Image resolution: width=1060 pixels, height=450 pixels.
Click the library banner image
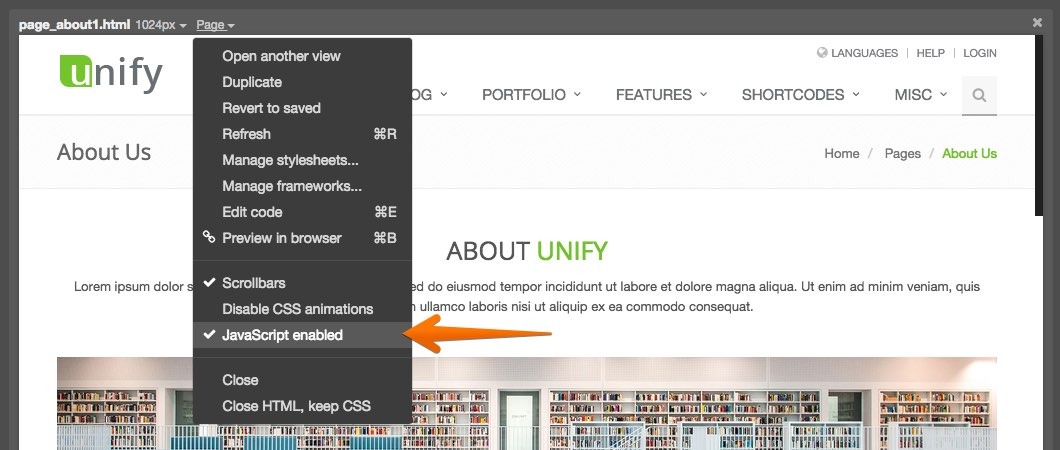[527, 403]
